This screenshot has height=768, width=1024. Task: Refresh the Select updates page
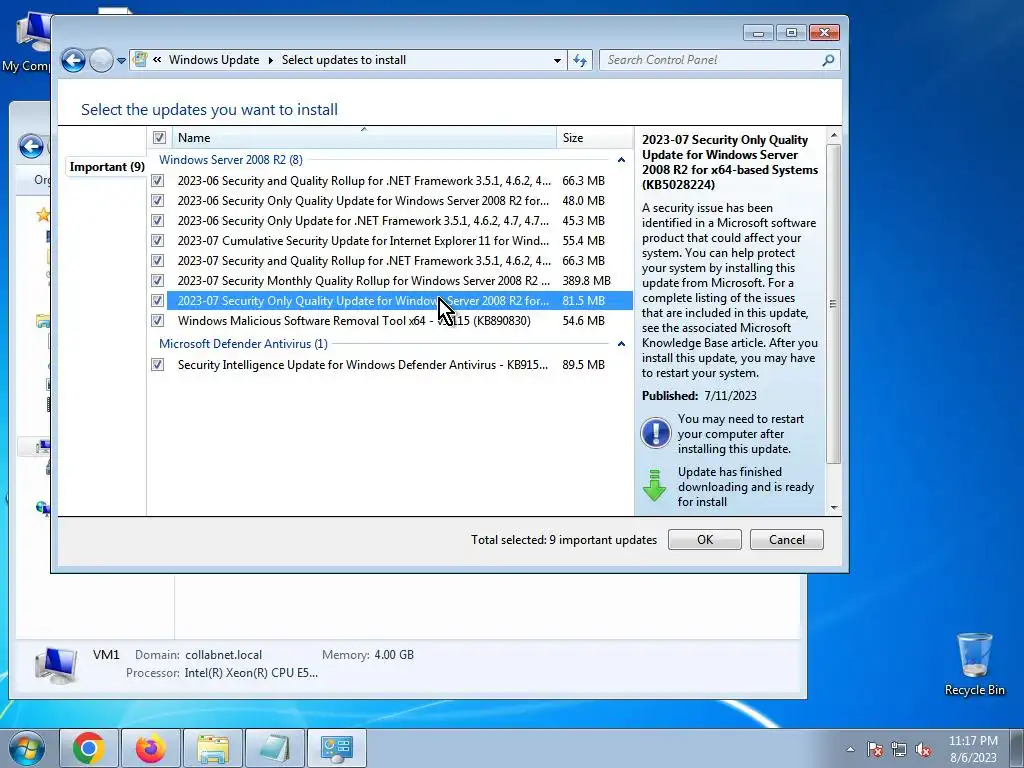[580, 60]
